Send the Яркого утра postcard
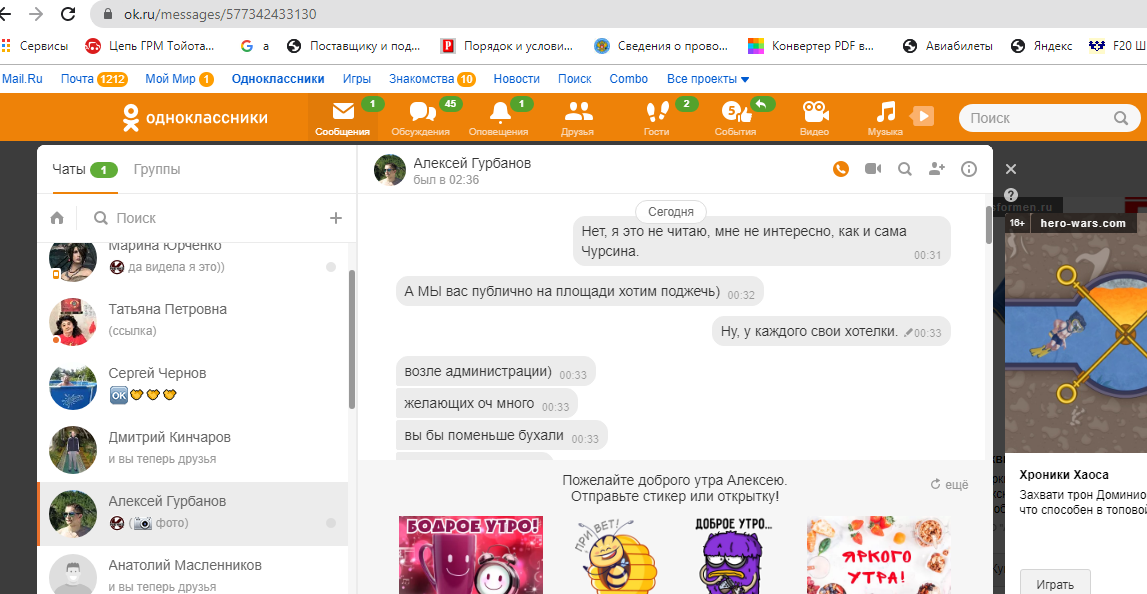 [879, 554]
